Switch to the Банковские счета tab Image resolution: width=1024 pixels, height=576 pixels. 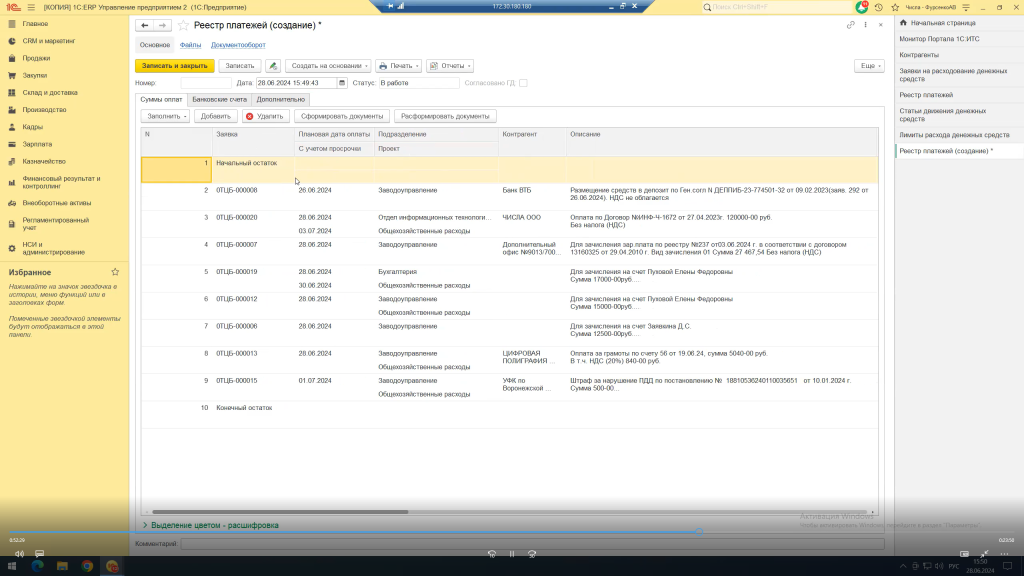point(219,100)
